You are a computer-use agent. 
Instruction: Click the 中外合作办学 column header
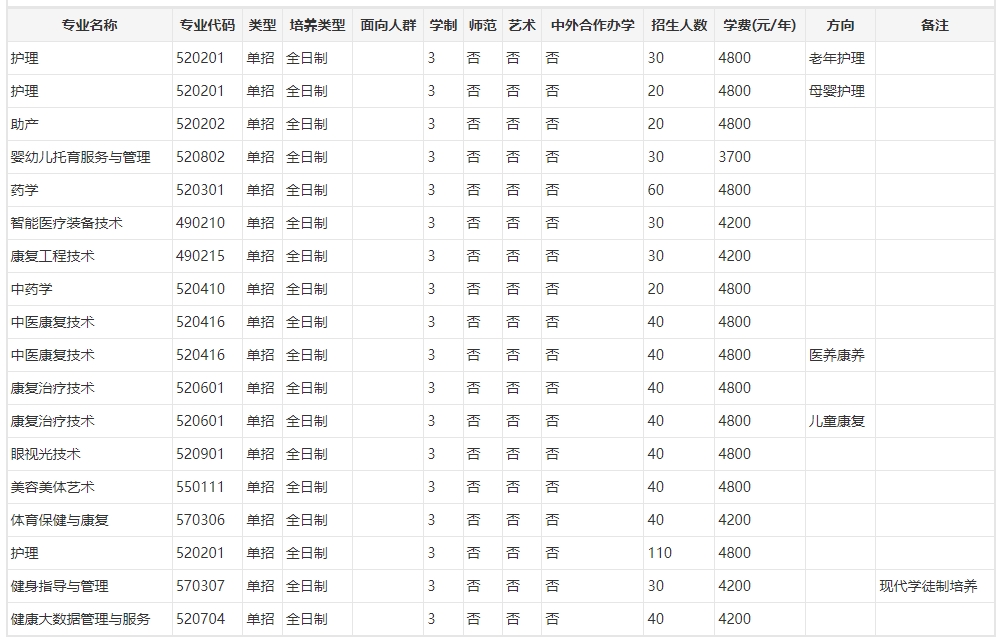point(592,25)
